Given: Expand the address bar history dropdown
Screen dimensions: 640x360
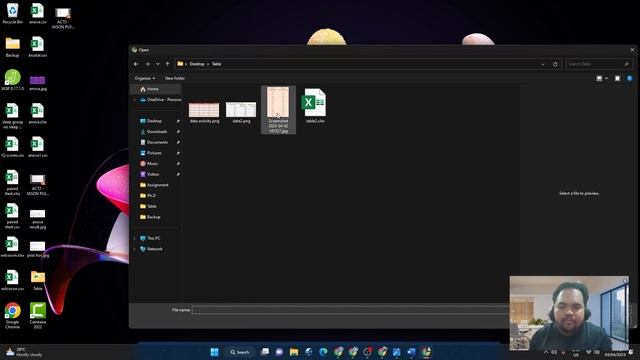Looking at the screenshot, I should [542, 64].
